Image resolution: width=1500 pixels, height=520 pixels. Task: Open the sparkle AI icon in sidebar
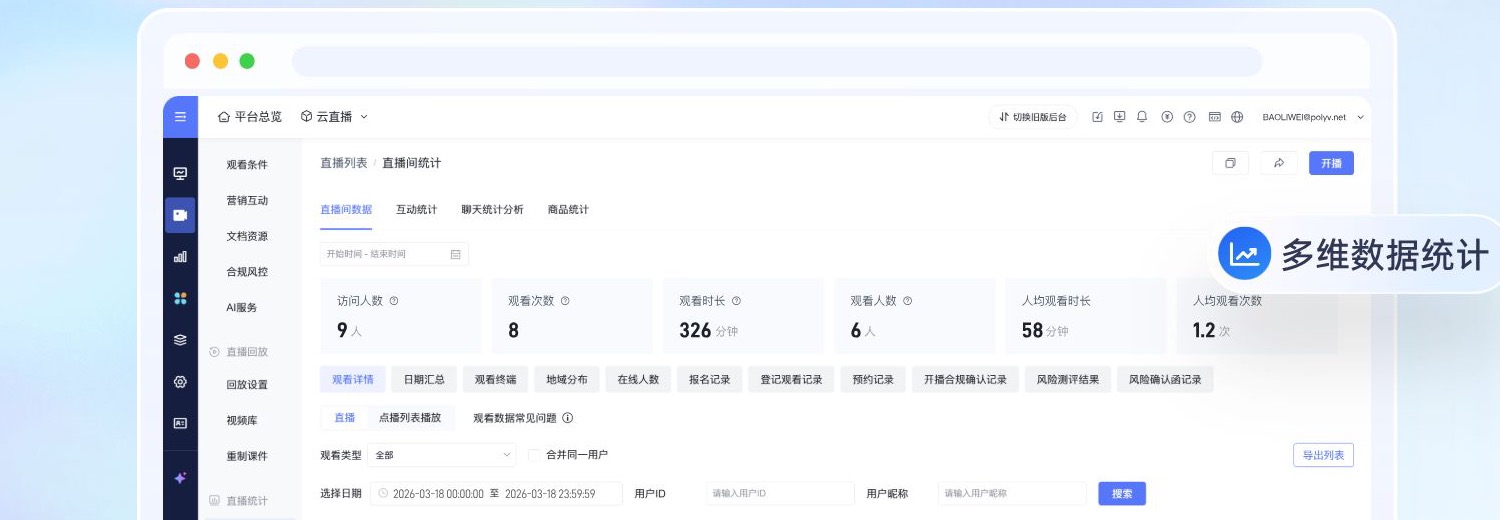pyautogui.click(x=180, y=478)
